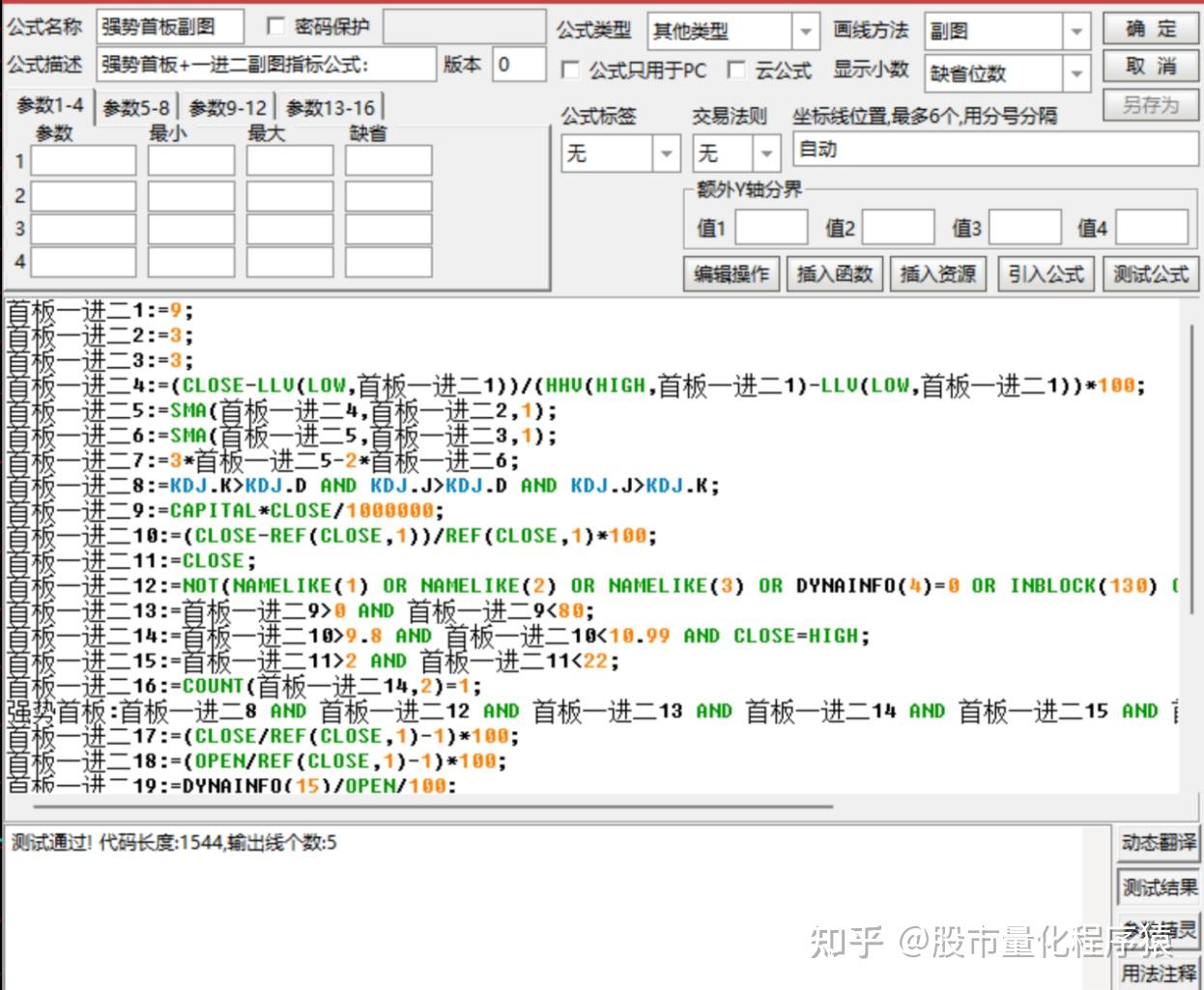Toggle the 密码保护 checkbox

click(x=275, y=27)
